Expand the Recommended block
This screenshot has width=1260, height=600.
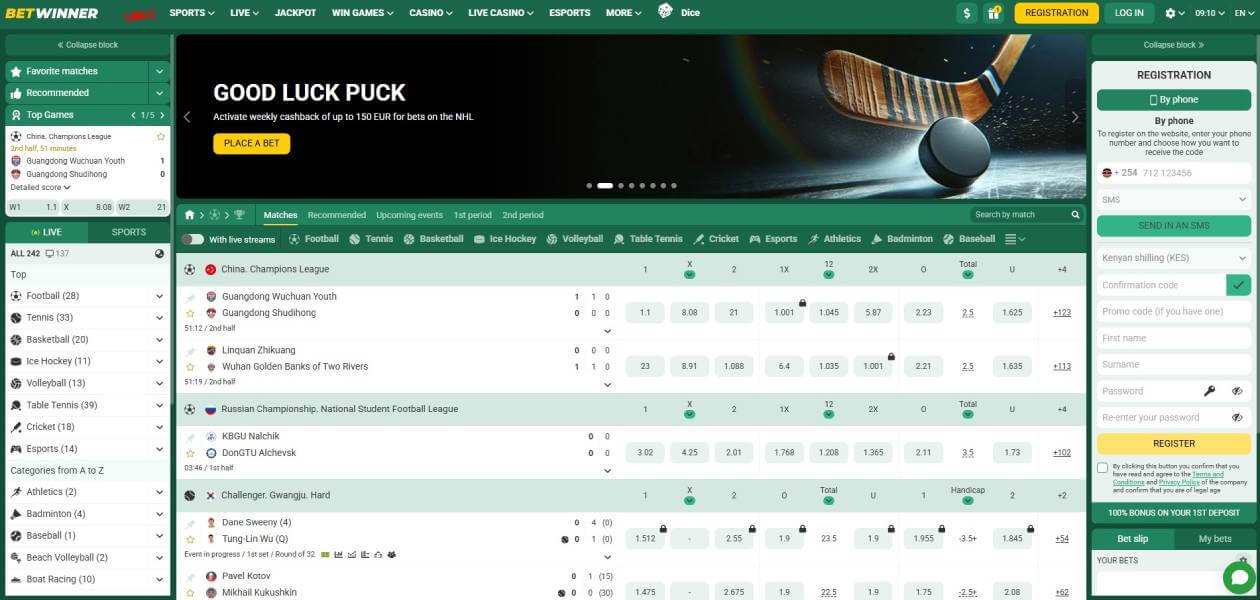coord(159,93)
